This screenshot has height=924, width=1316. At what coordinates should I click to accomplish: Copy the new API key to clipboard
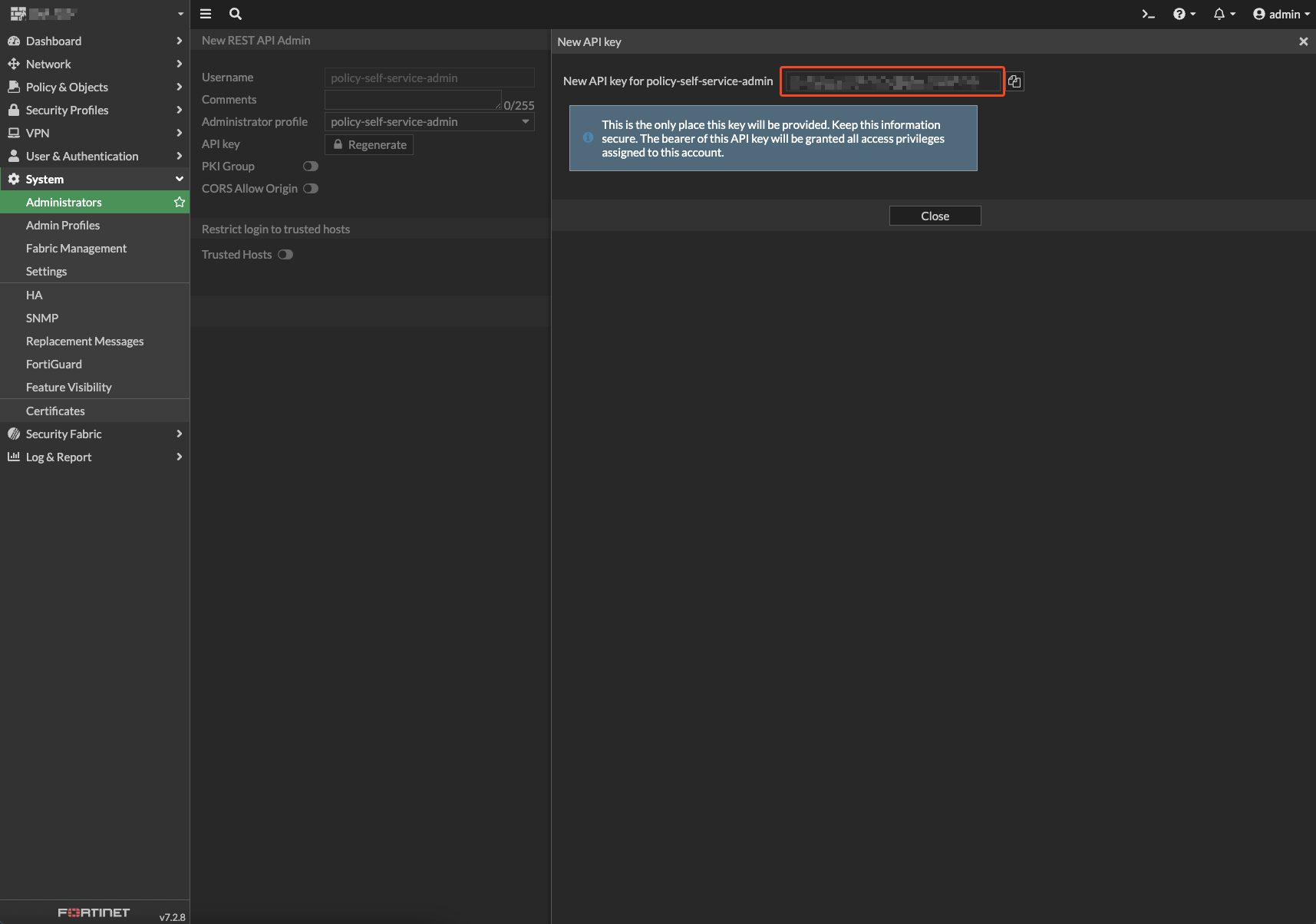[1014, 81]
